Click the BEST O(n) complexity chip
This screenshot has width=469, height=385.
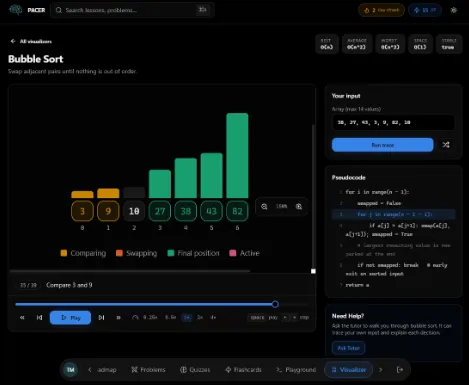[327, 44]
